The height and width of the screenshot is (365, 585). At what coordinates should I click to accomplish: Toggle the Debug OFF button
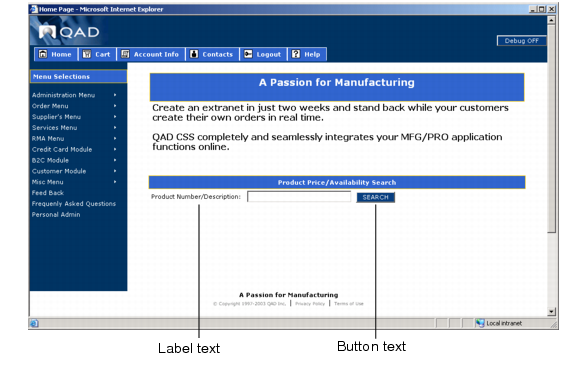coord(521,41)
